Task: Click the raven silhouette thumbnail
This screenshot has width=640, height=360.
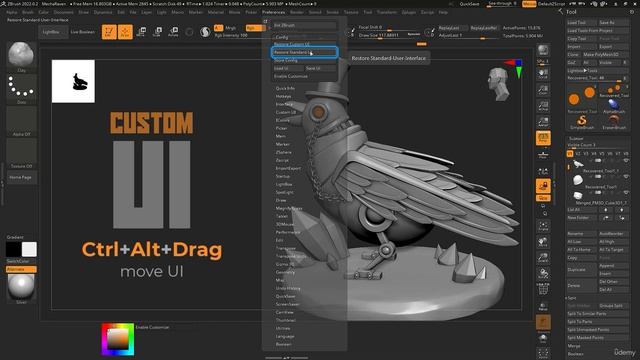Action: tap(73, 81)
